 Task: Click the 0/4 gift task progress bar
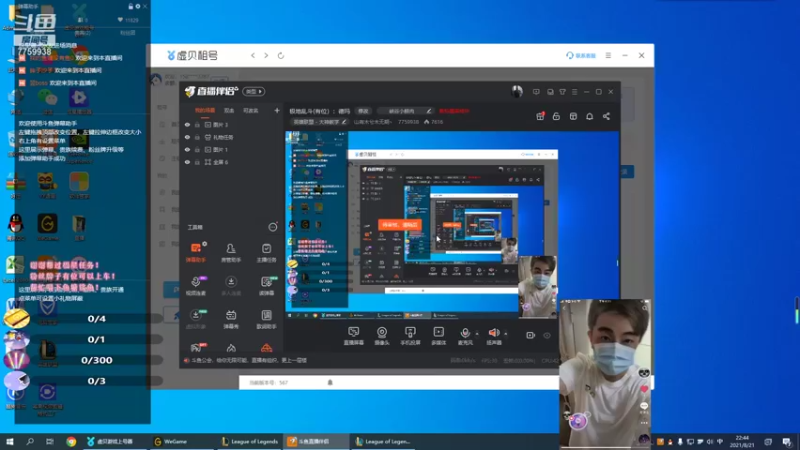point(96,319)
